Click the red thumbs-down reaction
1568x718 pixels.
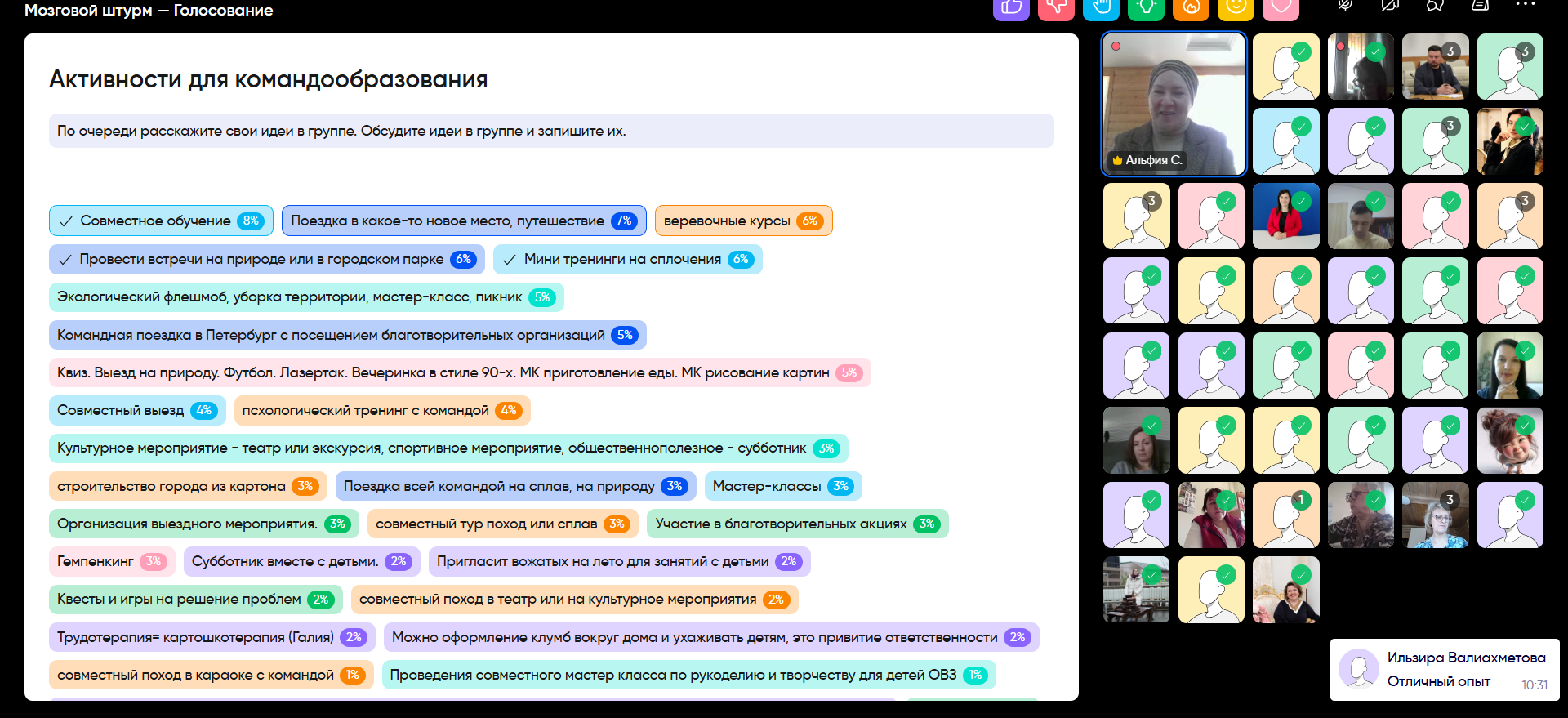tap(1056, 8)
